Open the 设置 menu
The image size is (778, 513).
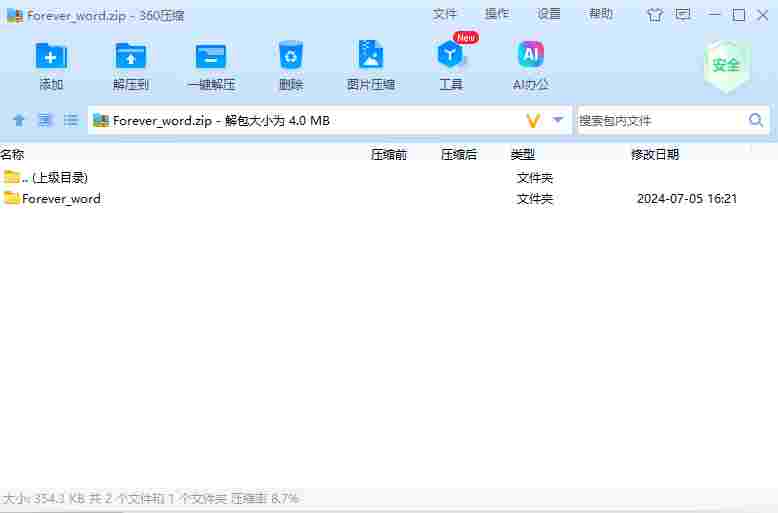(x=549, y=14)
